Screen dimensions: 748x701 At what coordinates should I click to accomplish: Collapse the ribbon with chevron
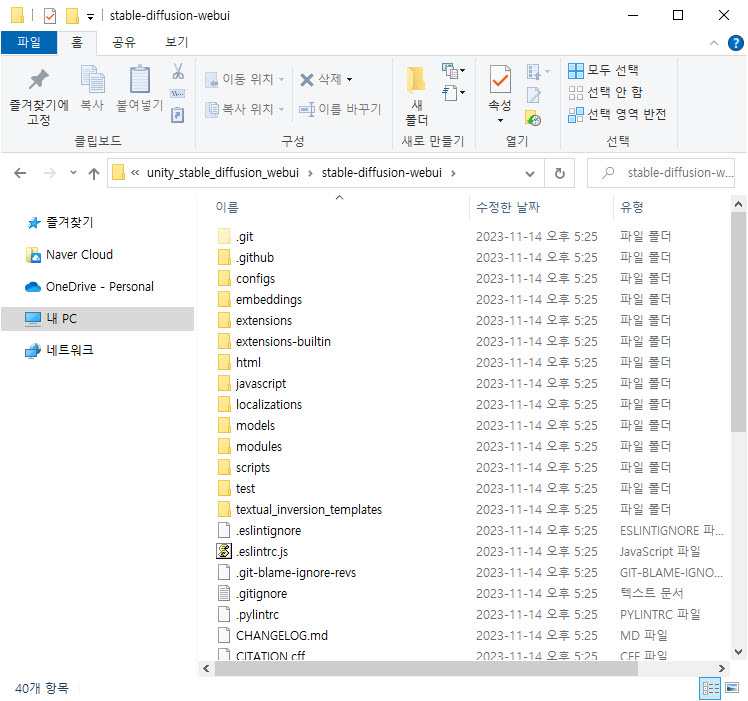tap(714, 43)
